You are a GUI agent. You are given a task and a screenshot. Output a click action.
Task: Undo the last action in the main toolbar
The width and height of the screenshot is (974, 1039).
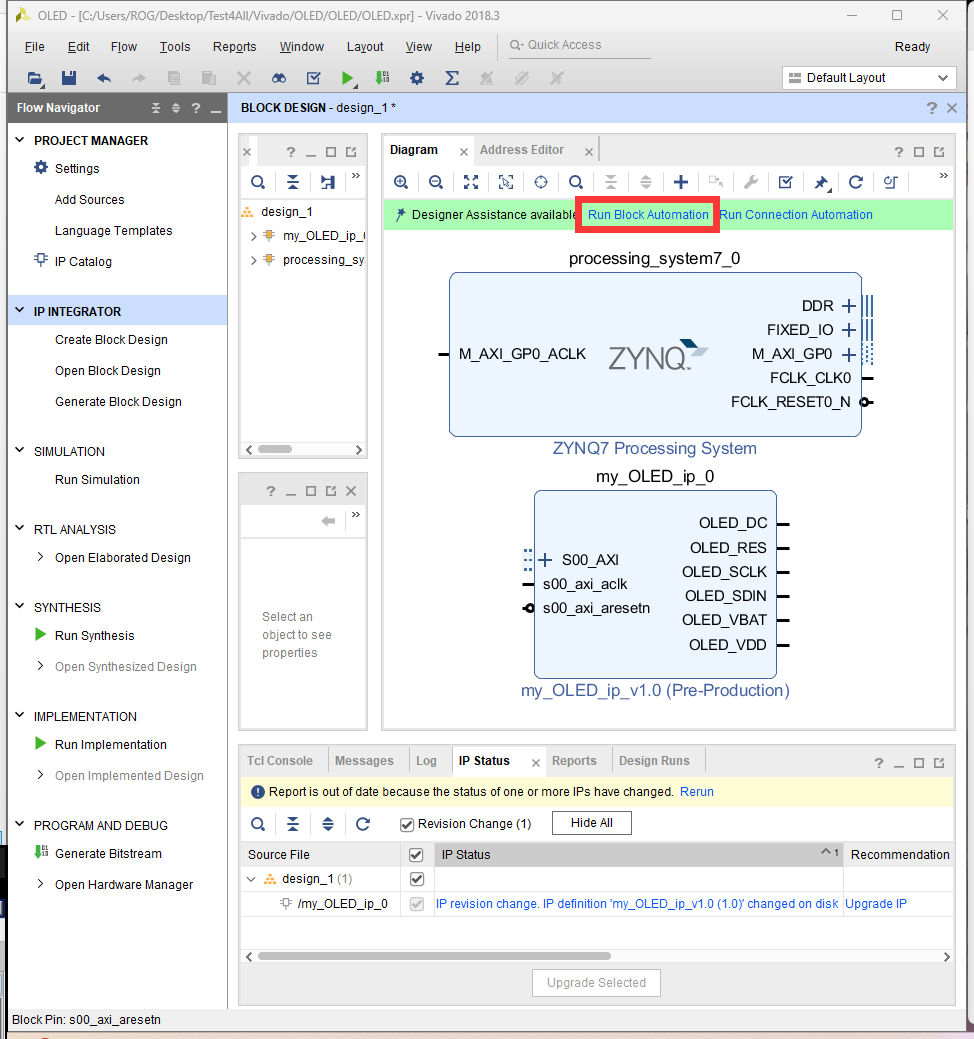104,78
